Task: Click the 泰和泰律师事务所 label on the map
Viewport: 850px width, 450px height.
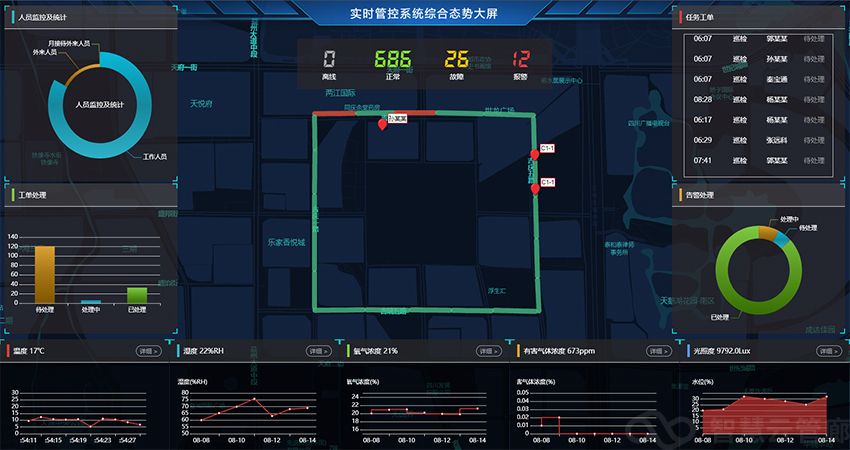Action: coord(619,248)
